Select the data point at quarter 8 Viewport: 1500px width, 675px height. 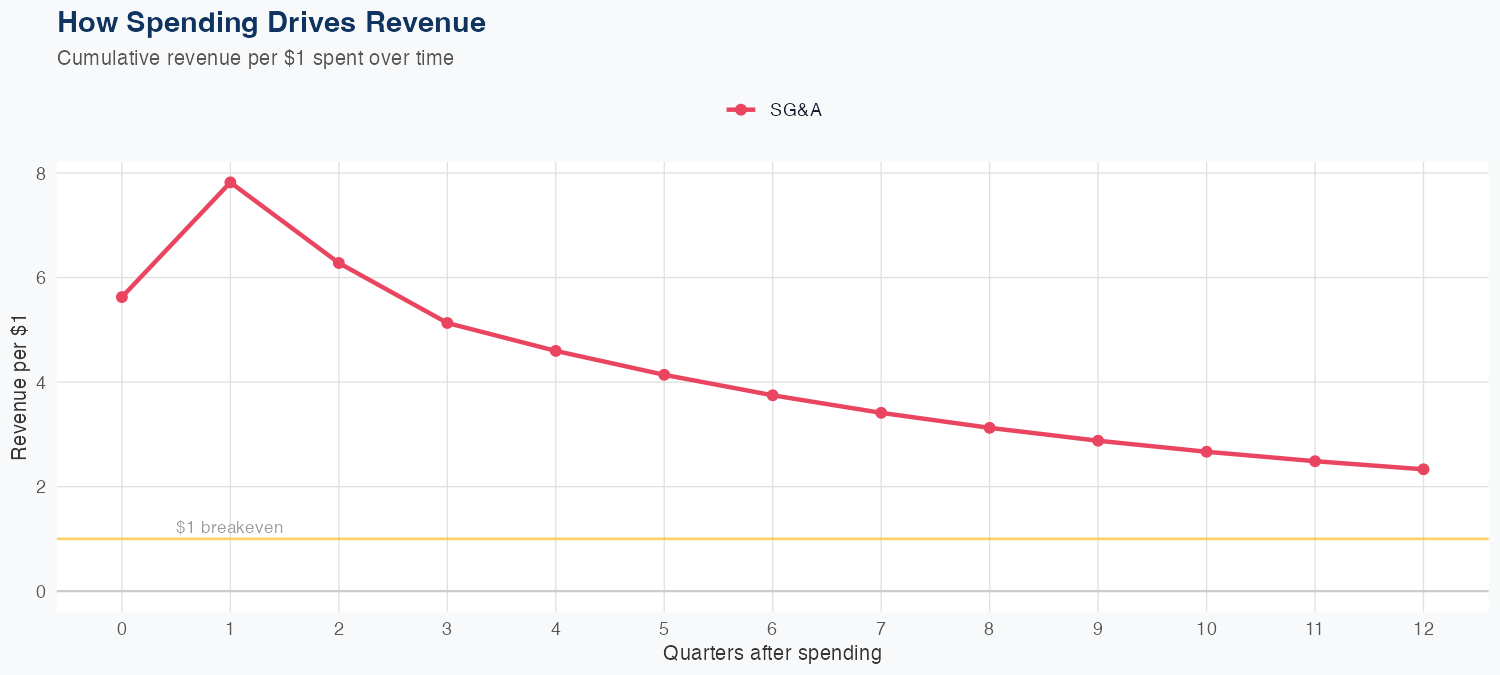pyautogui.click(x=989, y=428)
